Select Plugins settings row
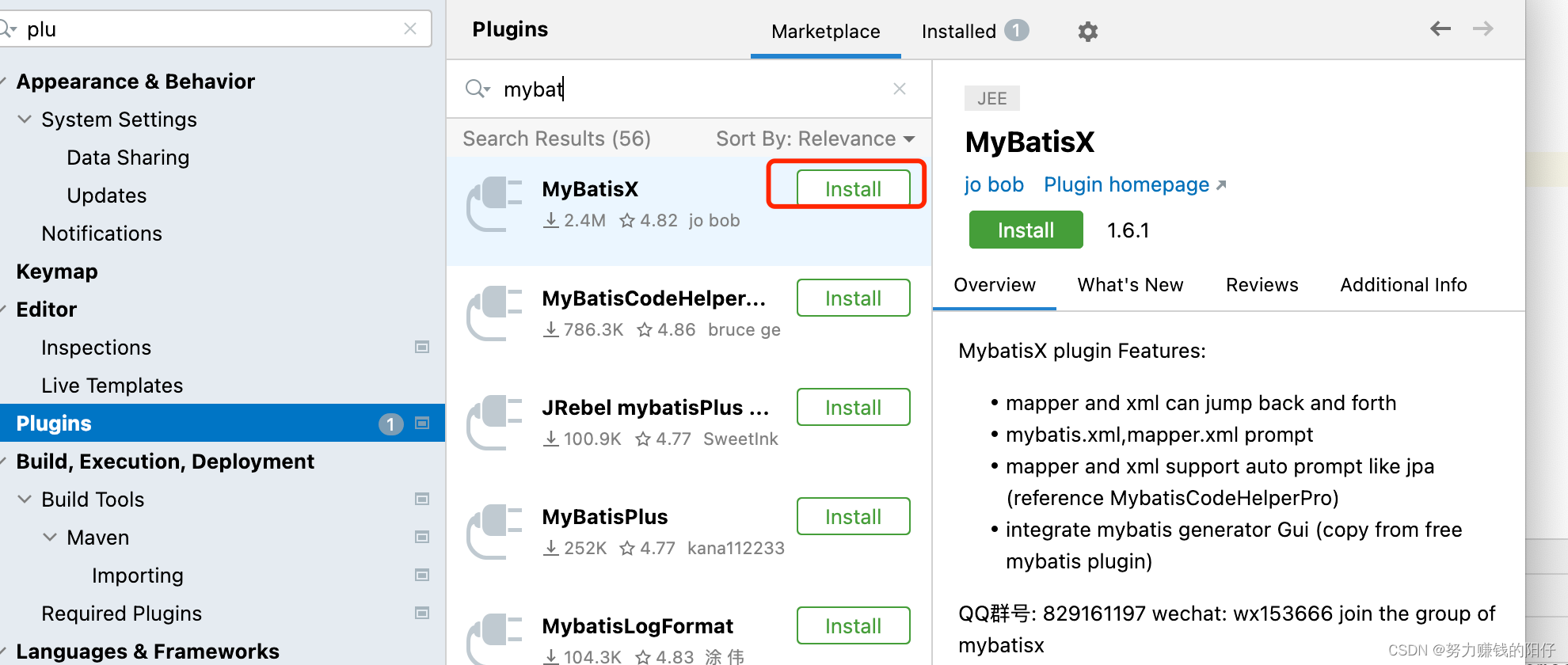Viewport: 1568px width, 665px height. point(222,423)
